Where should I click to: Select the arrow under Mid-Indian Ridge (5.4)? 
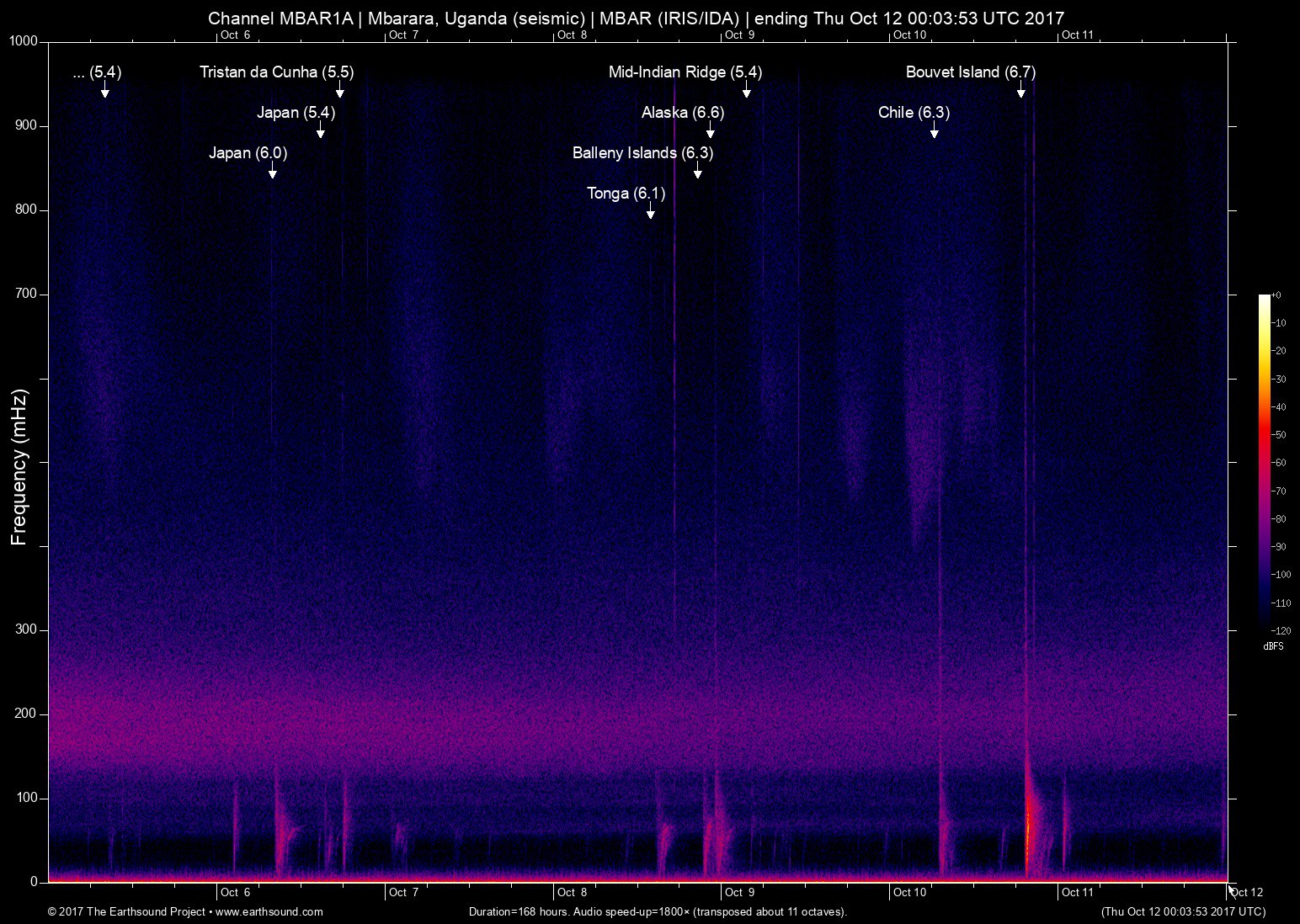coord(746,89)
